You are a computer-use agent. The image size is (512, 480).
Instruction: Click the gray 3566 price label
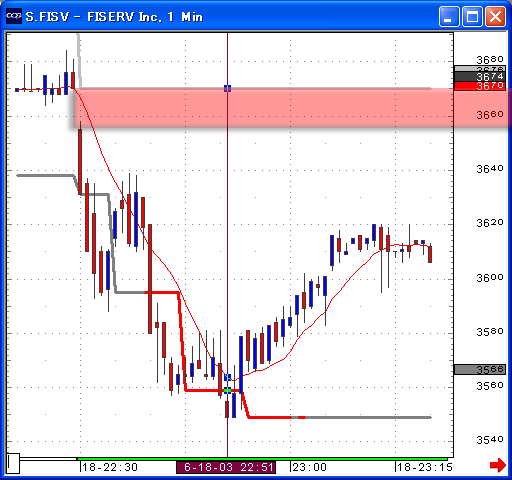tap(480, 369)
